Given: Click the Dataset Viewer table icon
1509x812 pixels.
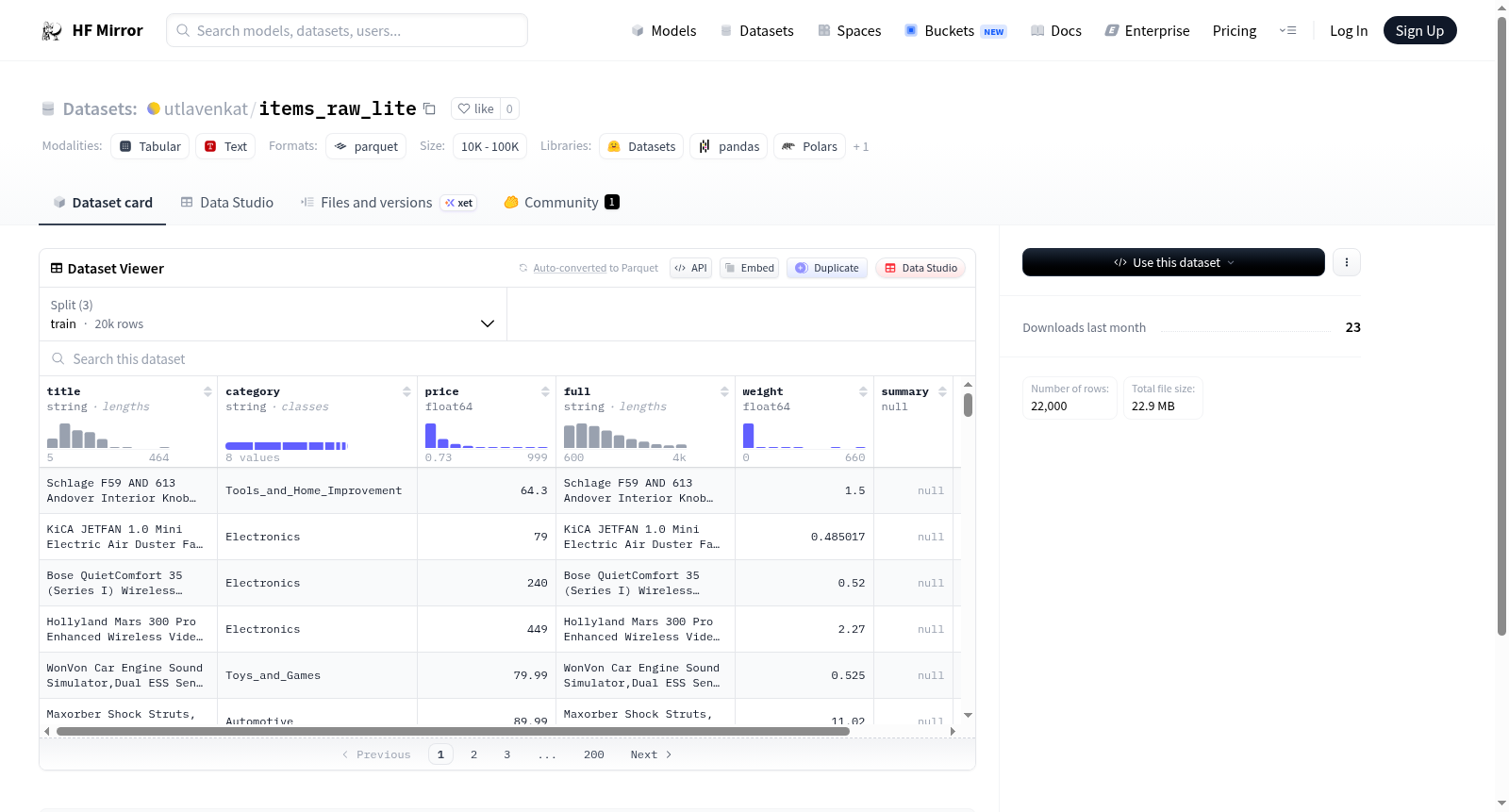Looking at the screenshot, I should point(57,269).
